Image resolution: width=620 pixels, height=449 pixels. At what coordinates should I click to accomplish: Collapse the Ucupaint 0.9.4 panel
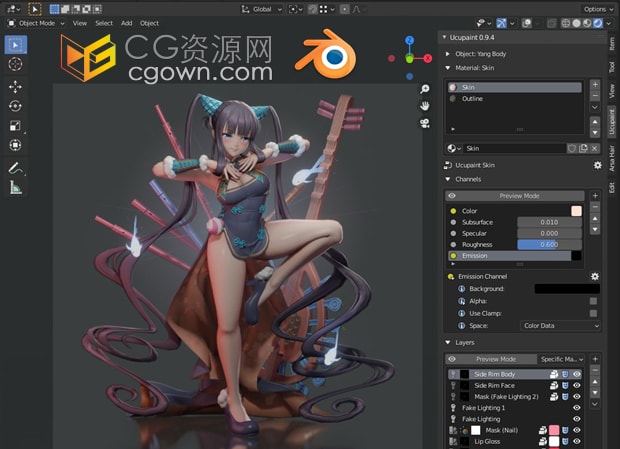444,37
